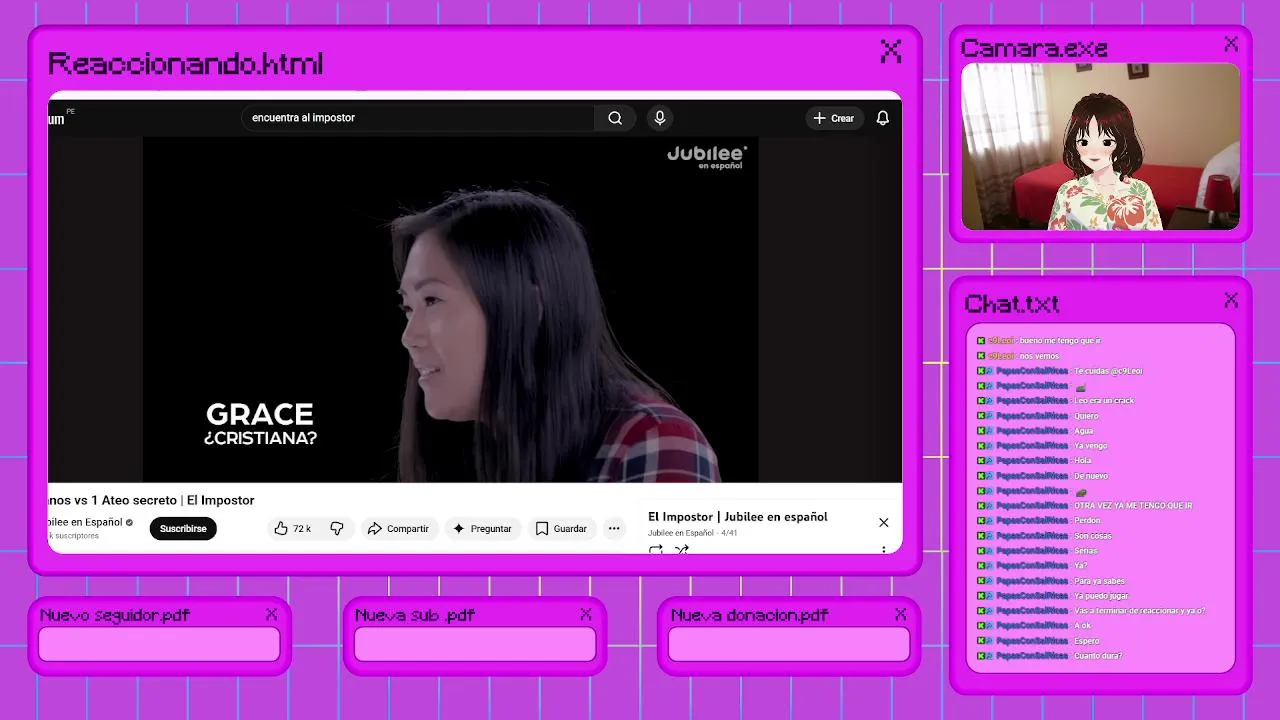Subscribe using the Suscribirse button
The image size is (1280, 720).
point(183,528)
